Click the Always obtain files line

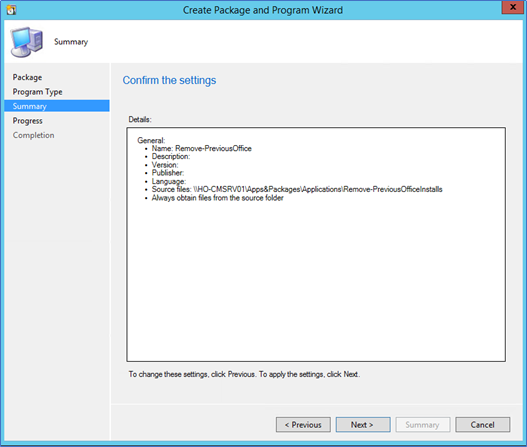coord(217,198)
